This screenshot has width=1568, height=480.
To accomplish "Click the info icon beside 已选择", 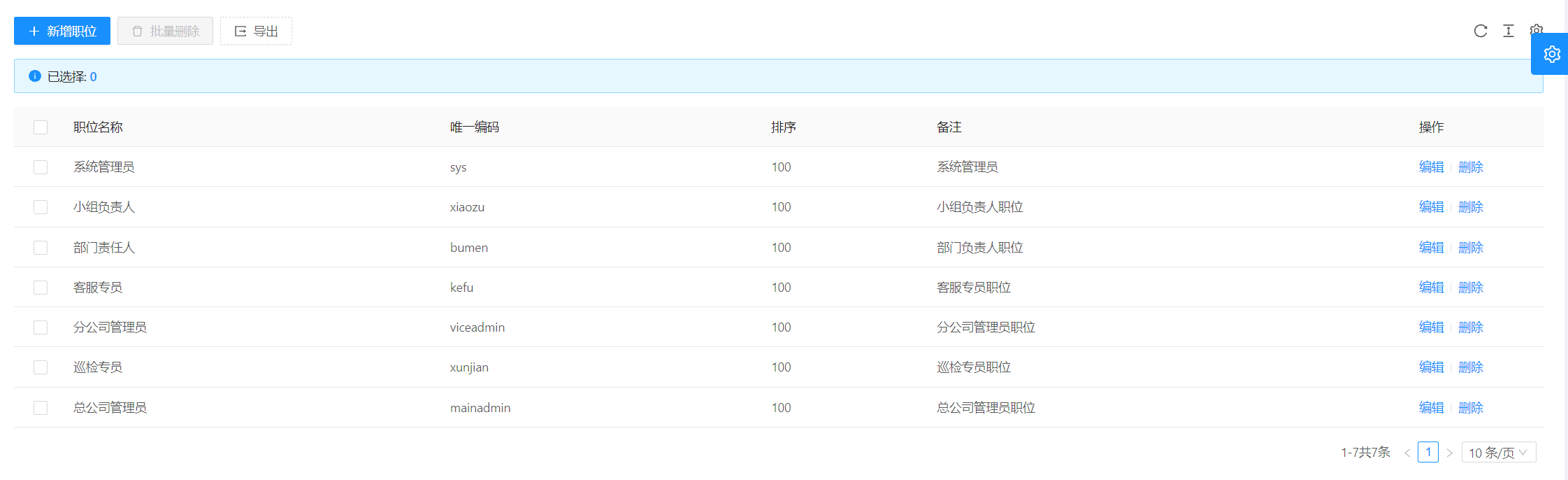I will pyautogui.click(x=35, y=76).
